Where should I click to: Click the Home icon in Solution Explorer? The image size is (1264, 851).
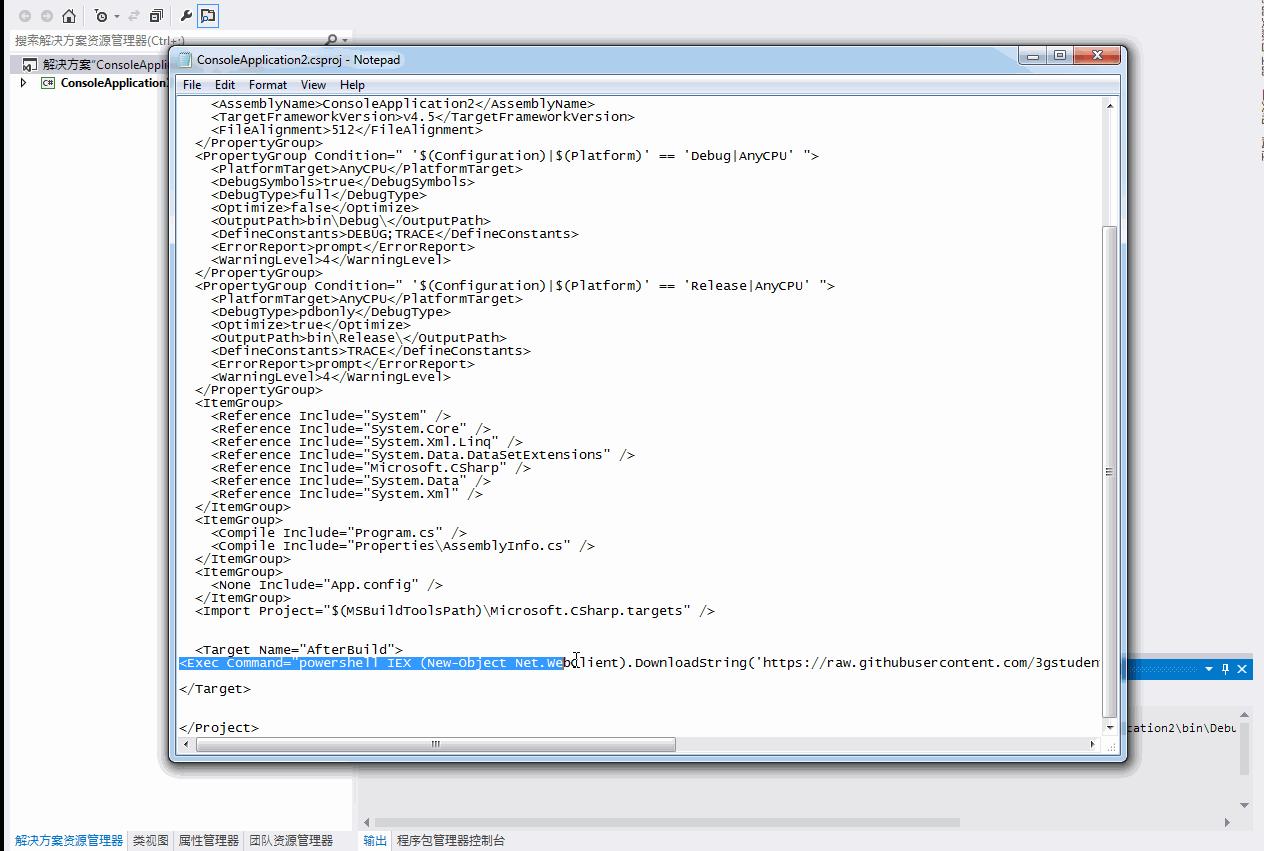click(68, 16)
